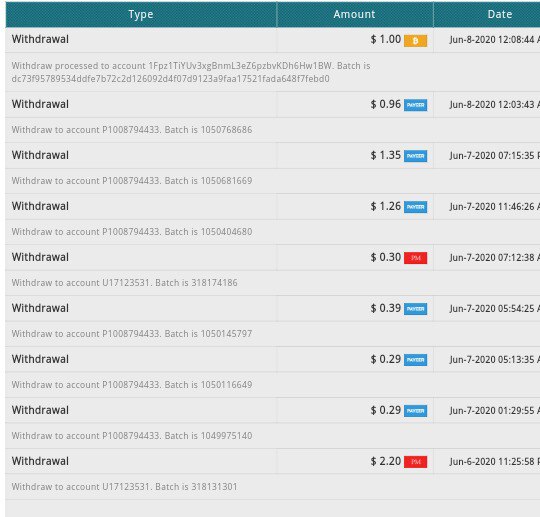Click the date Jun-7-2020 11:46:26

(x=495, y=206)
